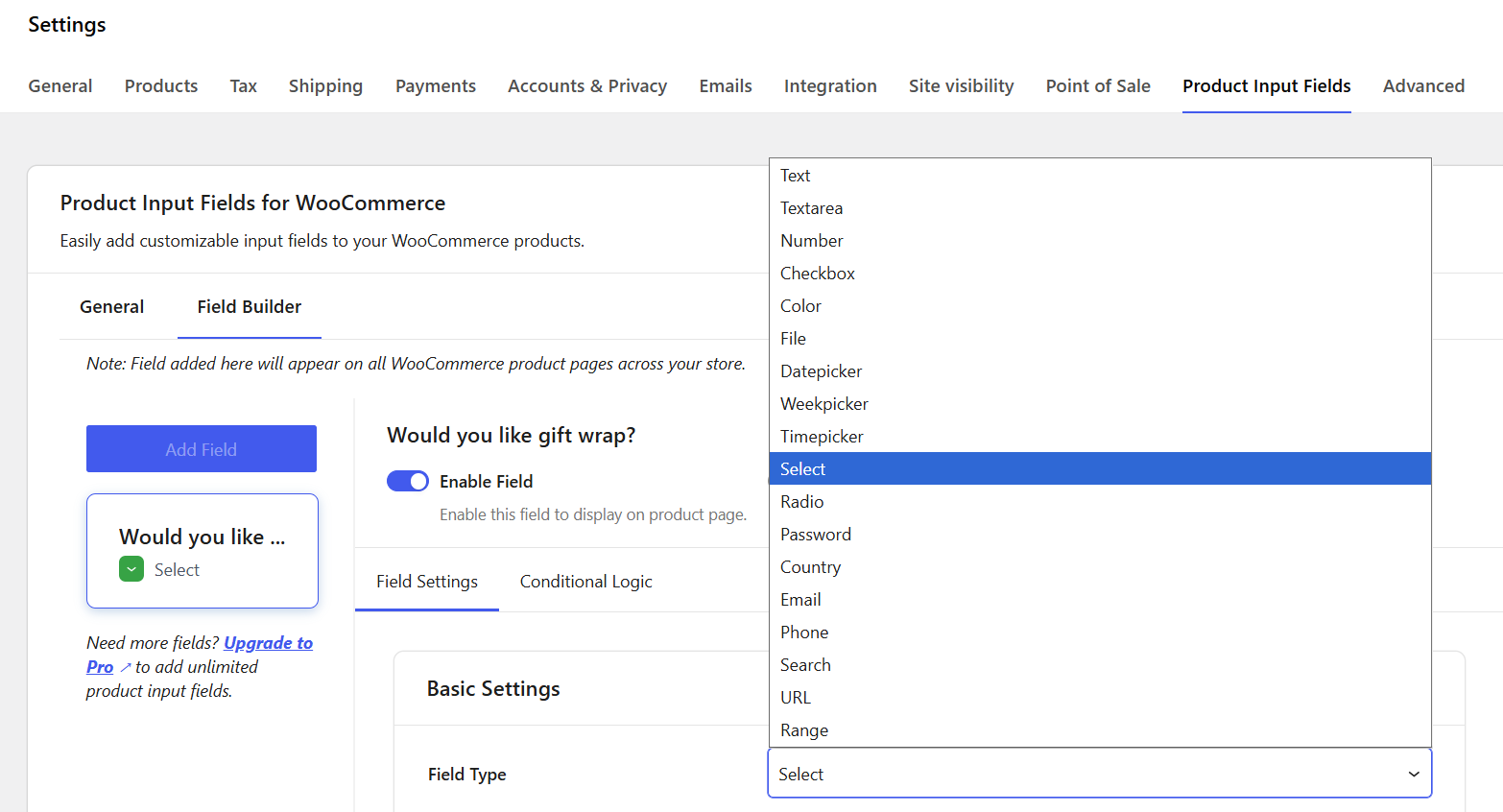Click the highlighted Select option

click(1100, 469)
